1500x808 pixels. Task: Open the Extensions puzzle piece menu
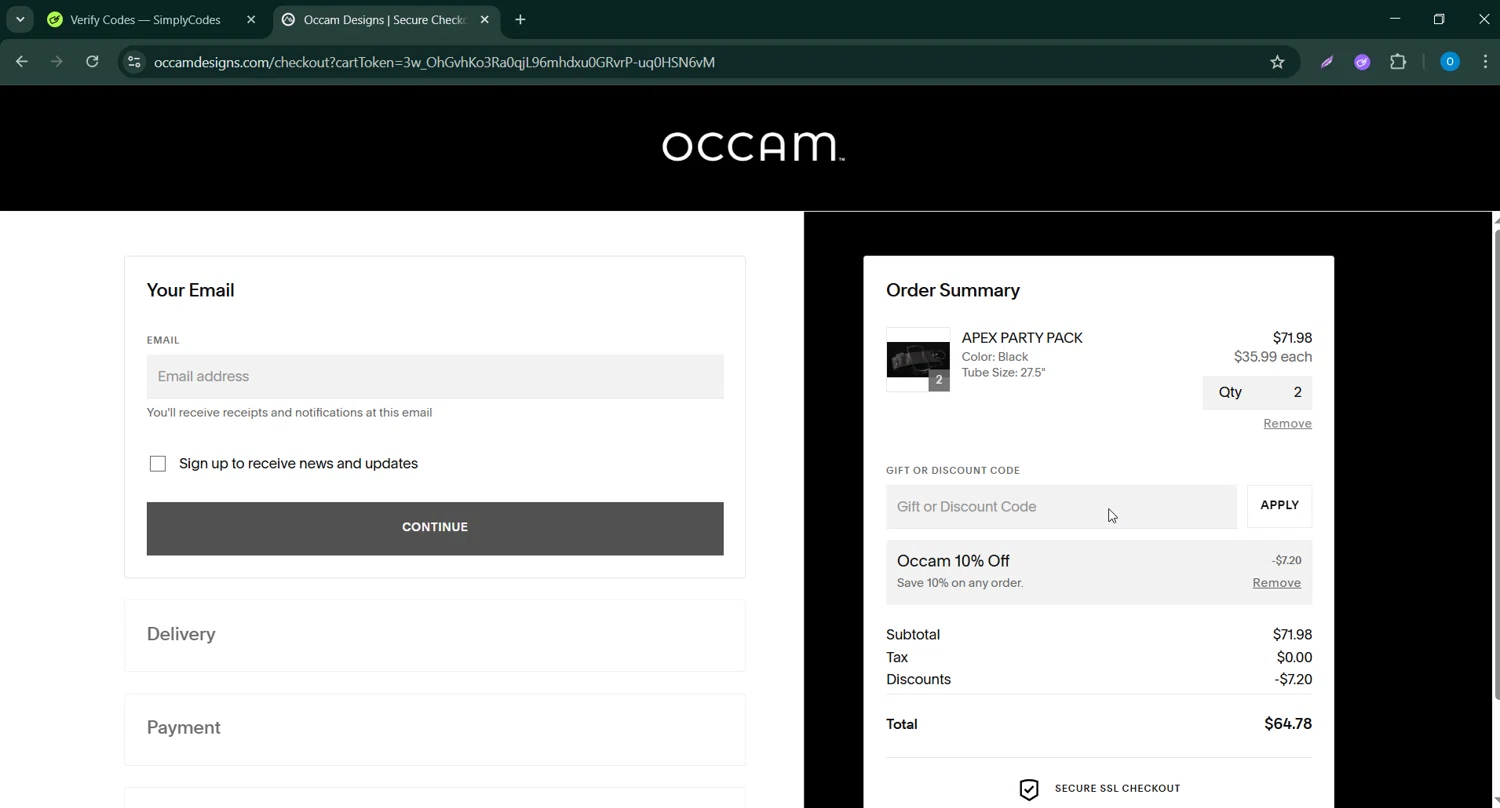click(1398, 62)
